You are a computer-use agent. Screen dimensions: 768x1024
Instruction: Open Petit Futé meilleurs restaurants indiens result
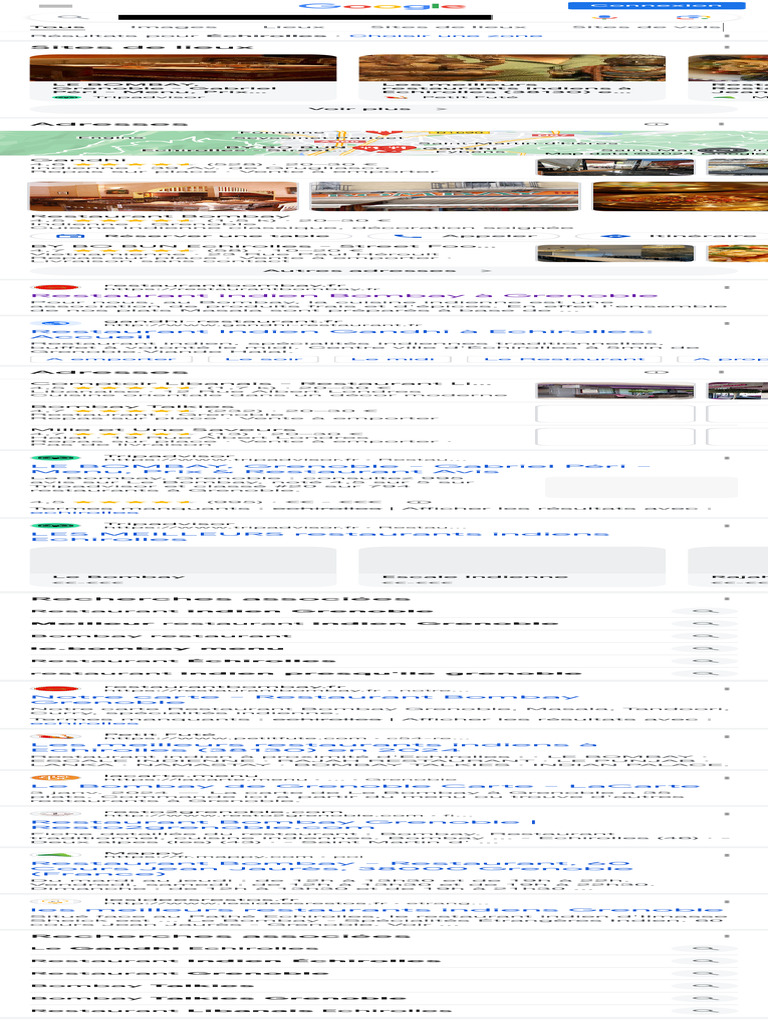pyautogui.click(x=314, y=747)
